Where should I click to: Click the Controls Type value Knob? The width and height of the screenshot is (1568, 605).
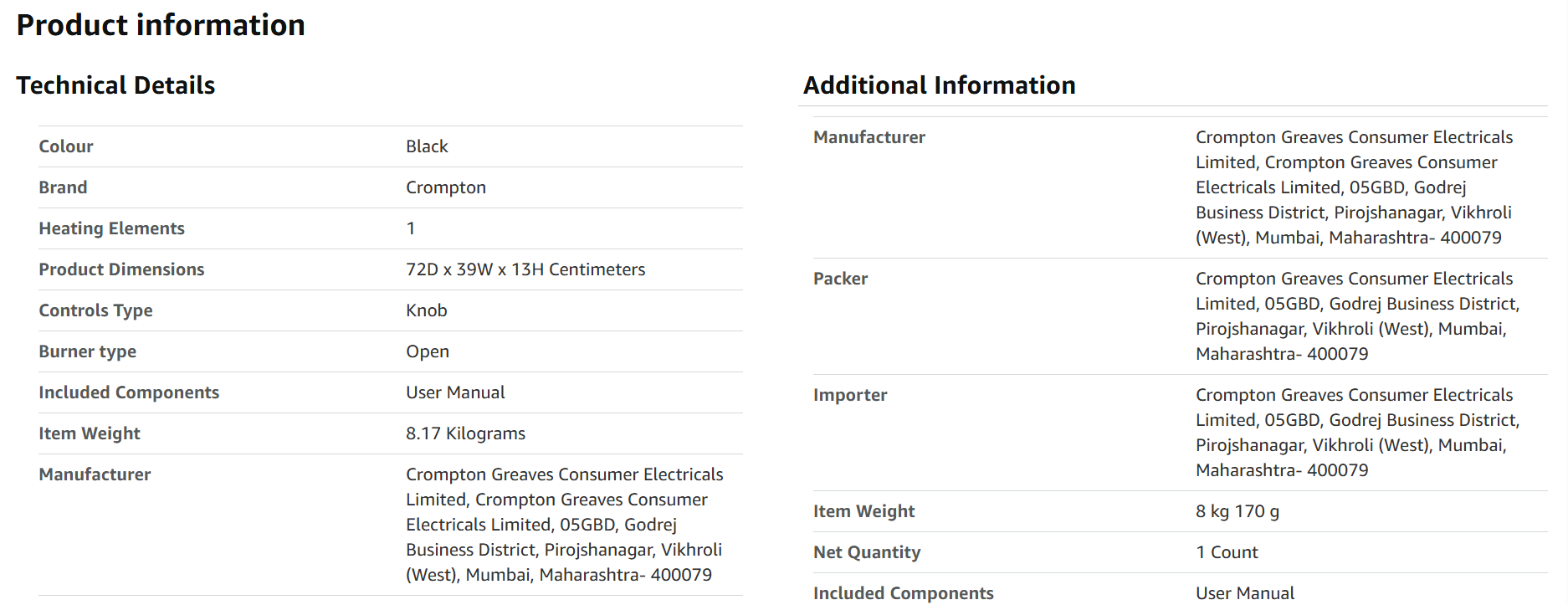tap(427, 310)
